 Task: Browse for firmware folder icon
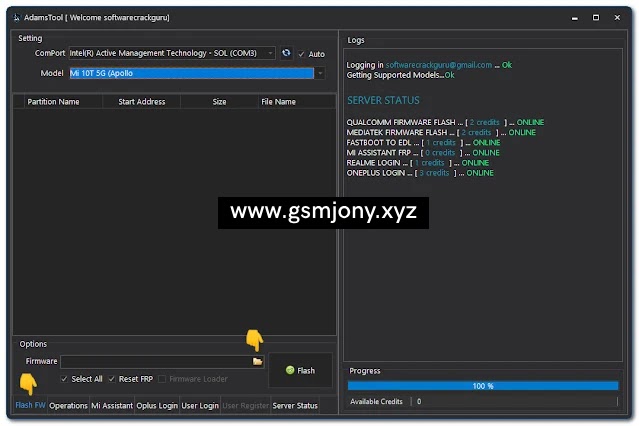257,361
